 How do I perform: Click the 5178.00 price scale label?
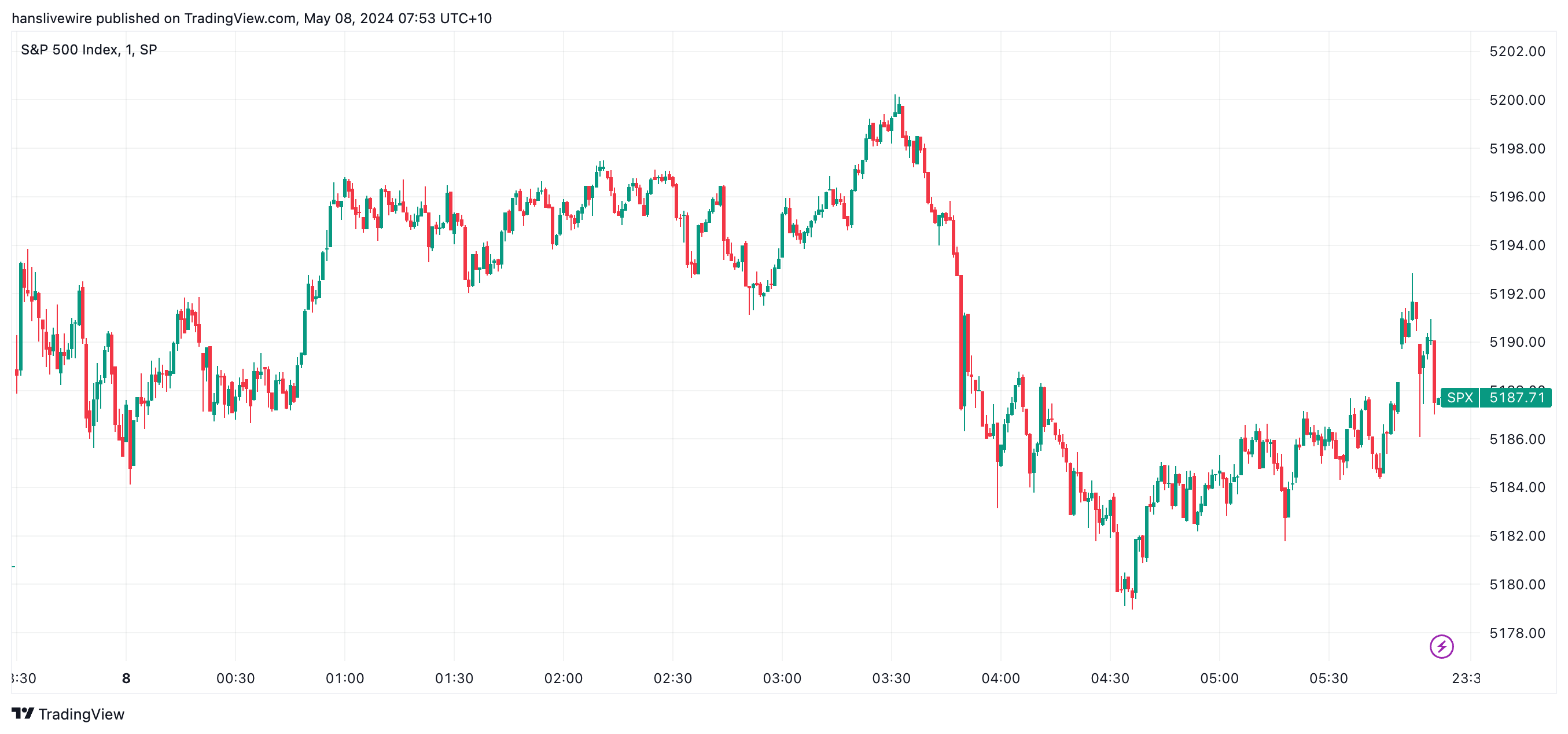coord(1517,633)
